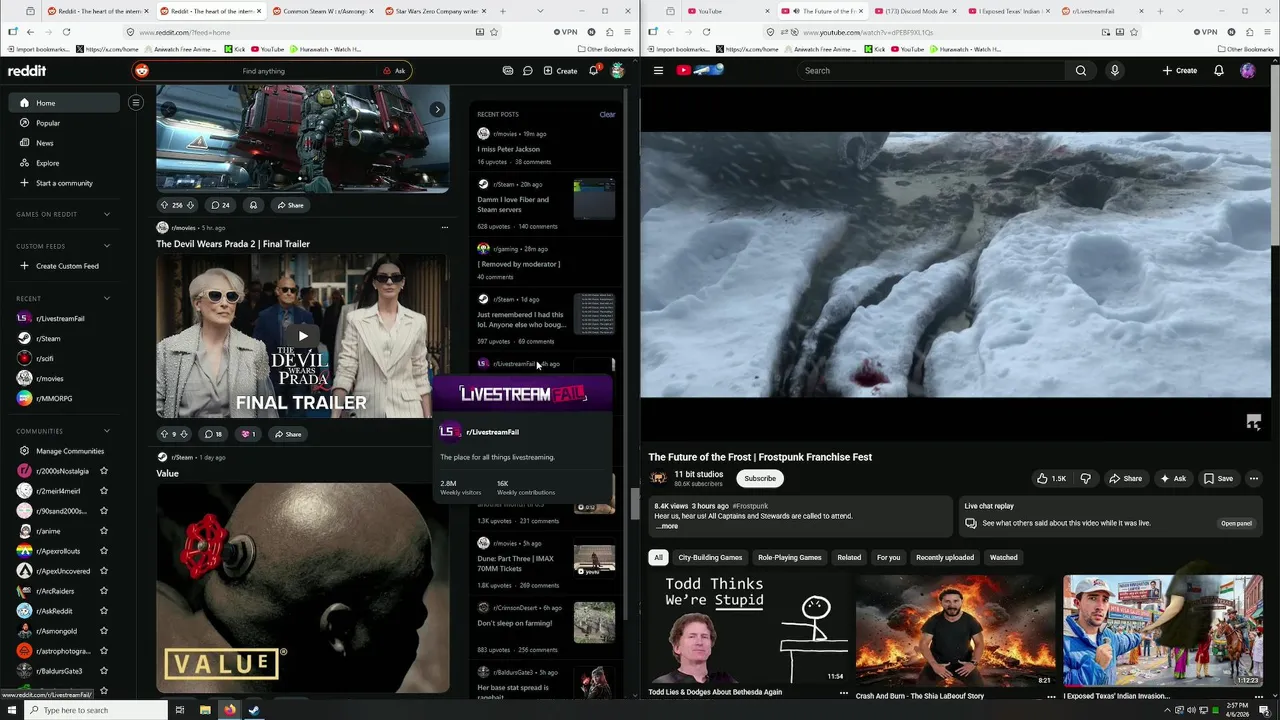The width and height of the screenshot is (1280, 720).
Task: Select Recently uploaded filter chip
Action: tap(945, 558)
